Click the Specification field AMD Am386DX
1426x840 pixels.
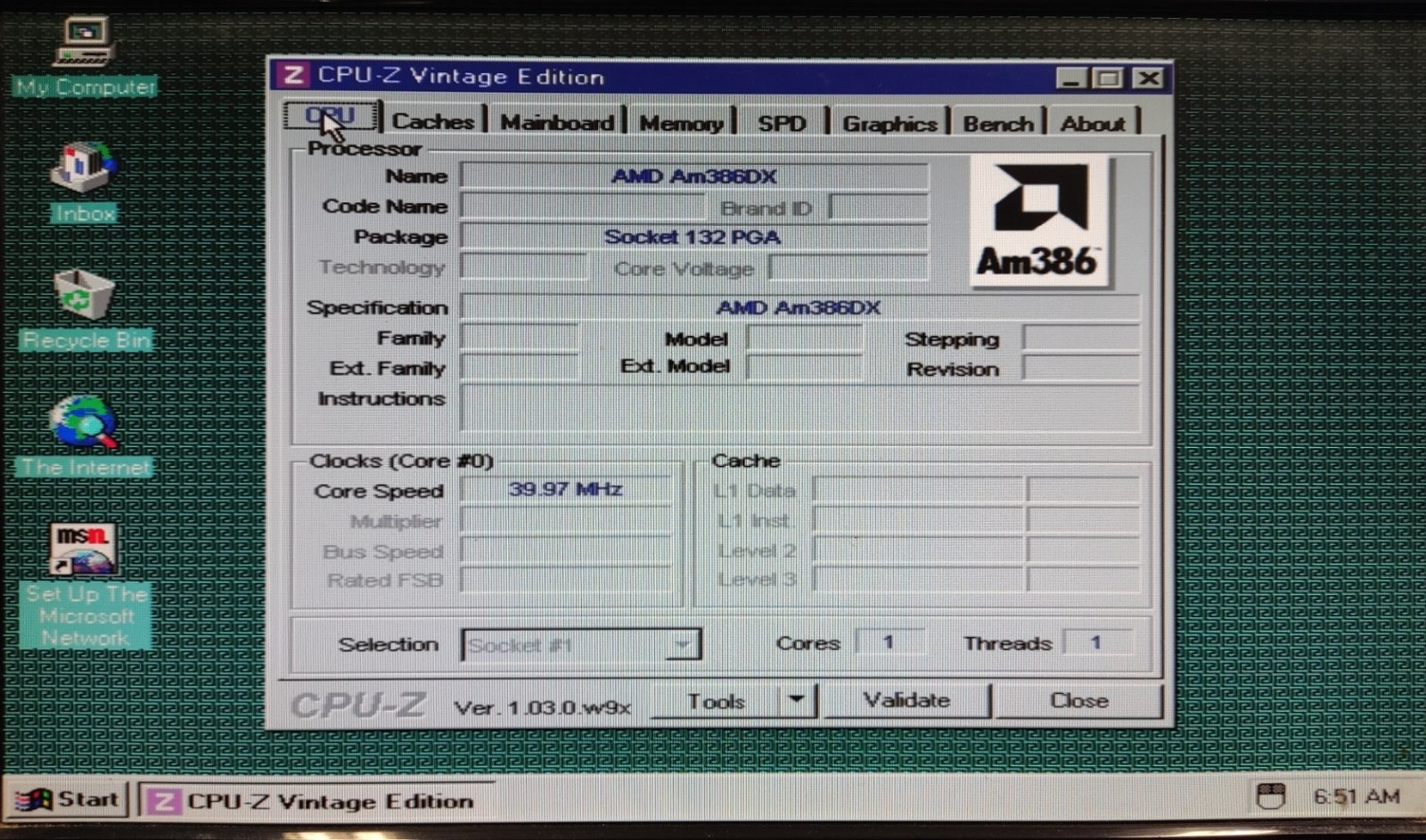799,307
